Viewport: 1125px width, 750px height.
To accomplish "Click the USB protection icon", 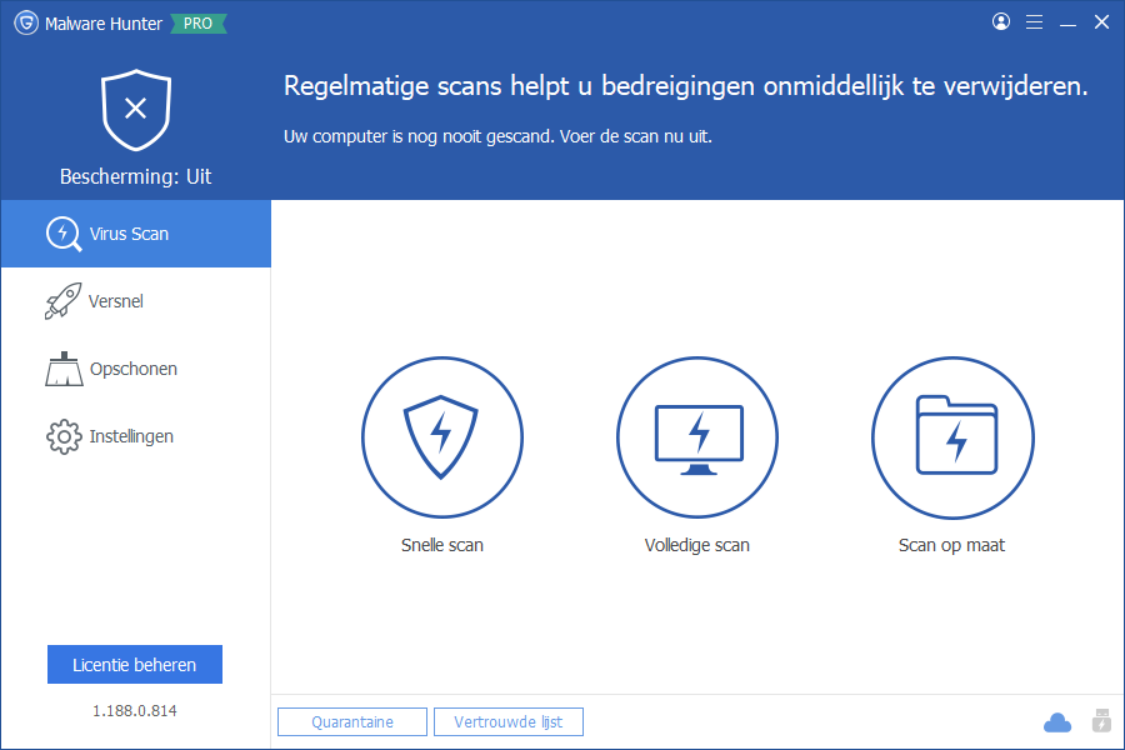I will (1101, 721).
